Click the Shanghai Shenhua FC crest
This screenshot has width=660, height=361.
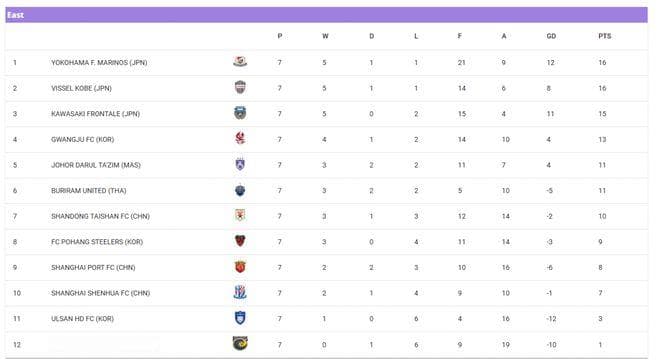pyautogui.click(x=240, y=292)
